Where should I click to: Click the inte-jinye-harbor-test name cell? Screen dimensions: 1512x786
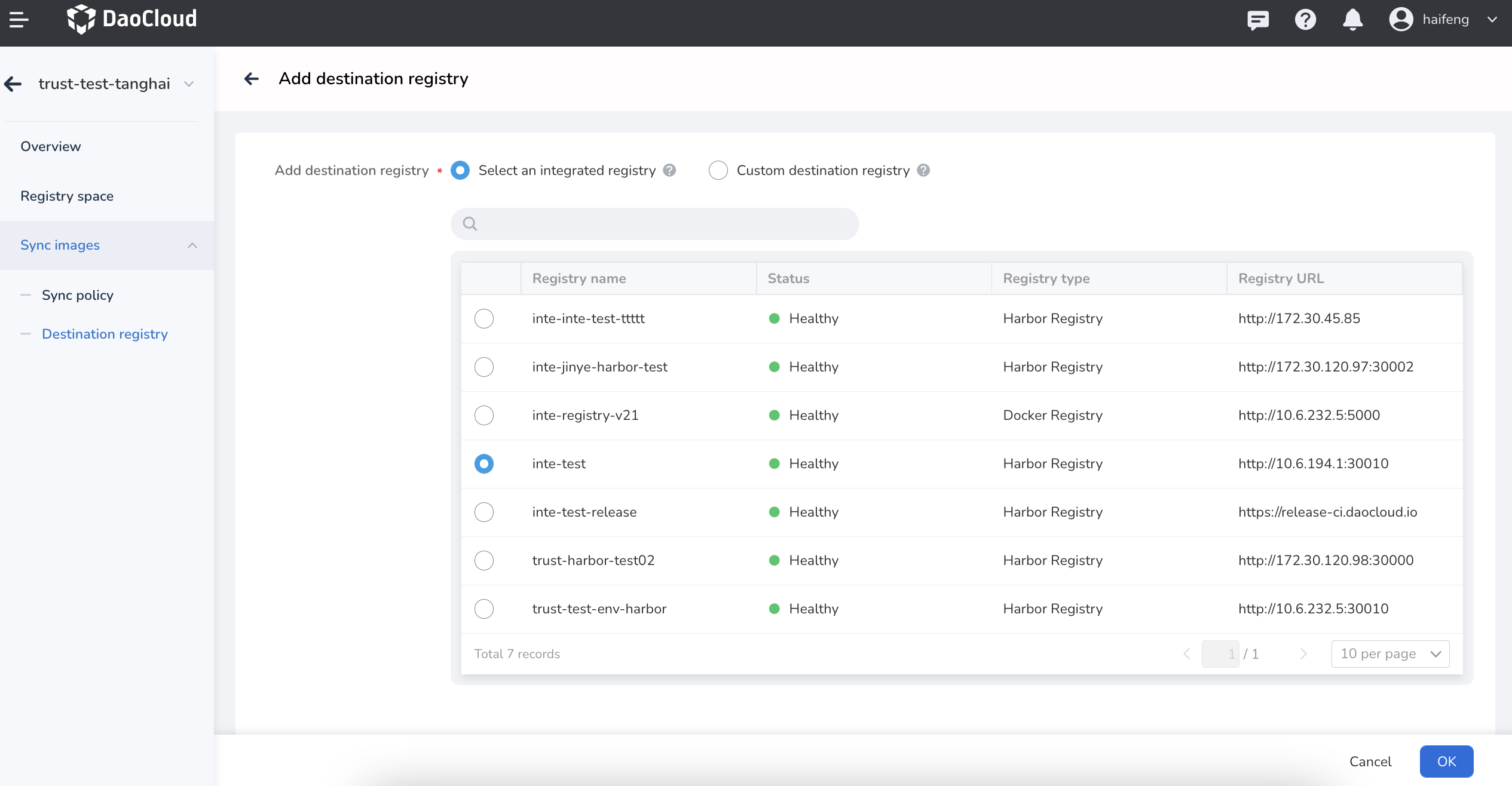[600, 367]
